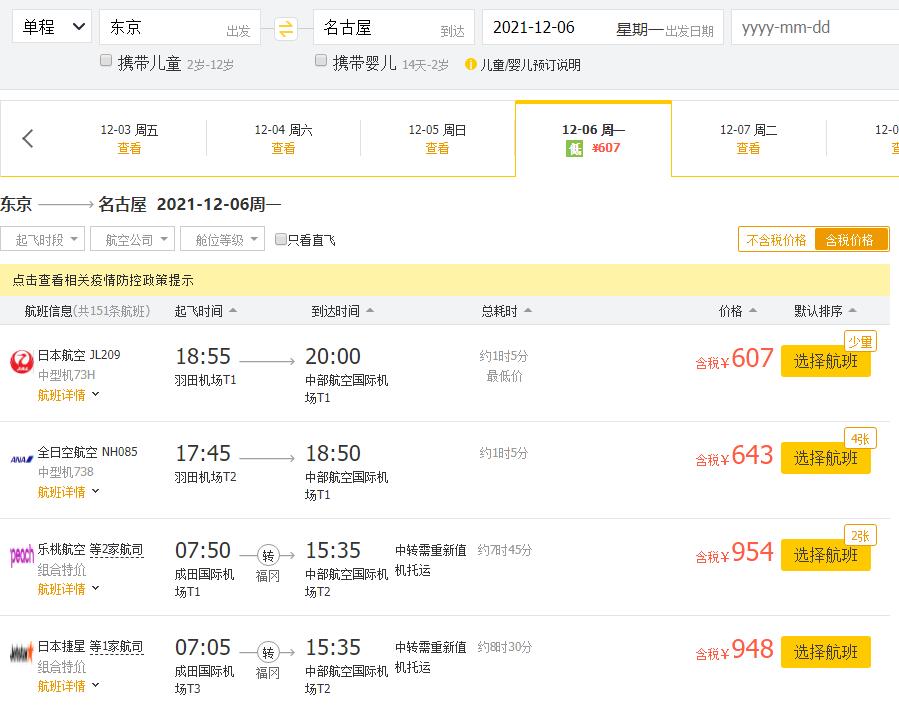Screen dimensions: 899x705
Task: Expand 航班详情 for 乐桃航空 flight
Action: tap(68, 589)
